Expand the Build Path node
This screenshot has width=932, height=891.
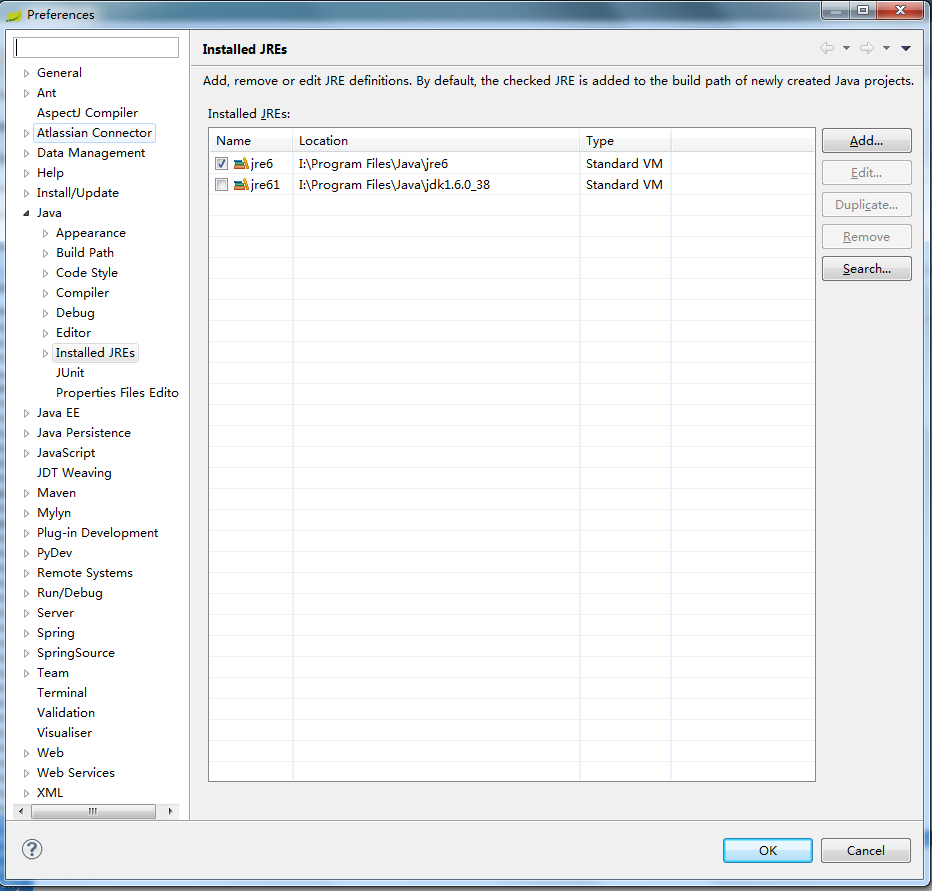tap(45, 253)
